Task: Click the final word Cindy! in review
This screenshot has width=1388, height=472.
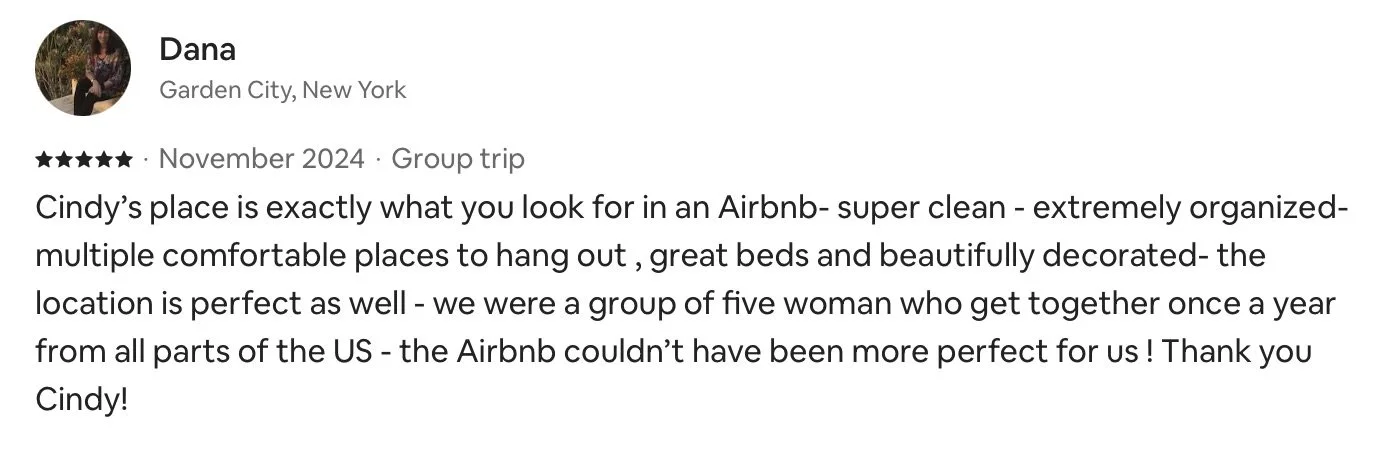Action: click(x=82, y=399)
